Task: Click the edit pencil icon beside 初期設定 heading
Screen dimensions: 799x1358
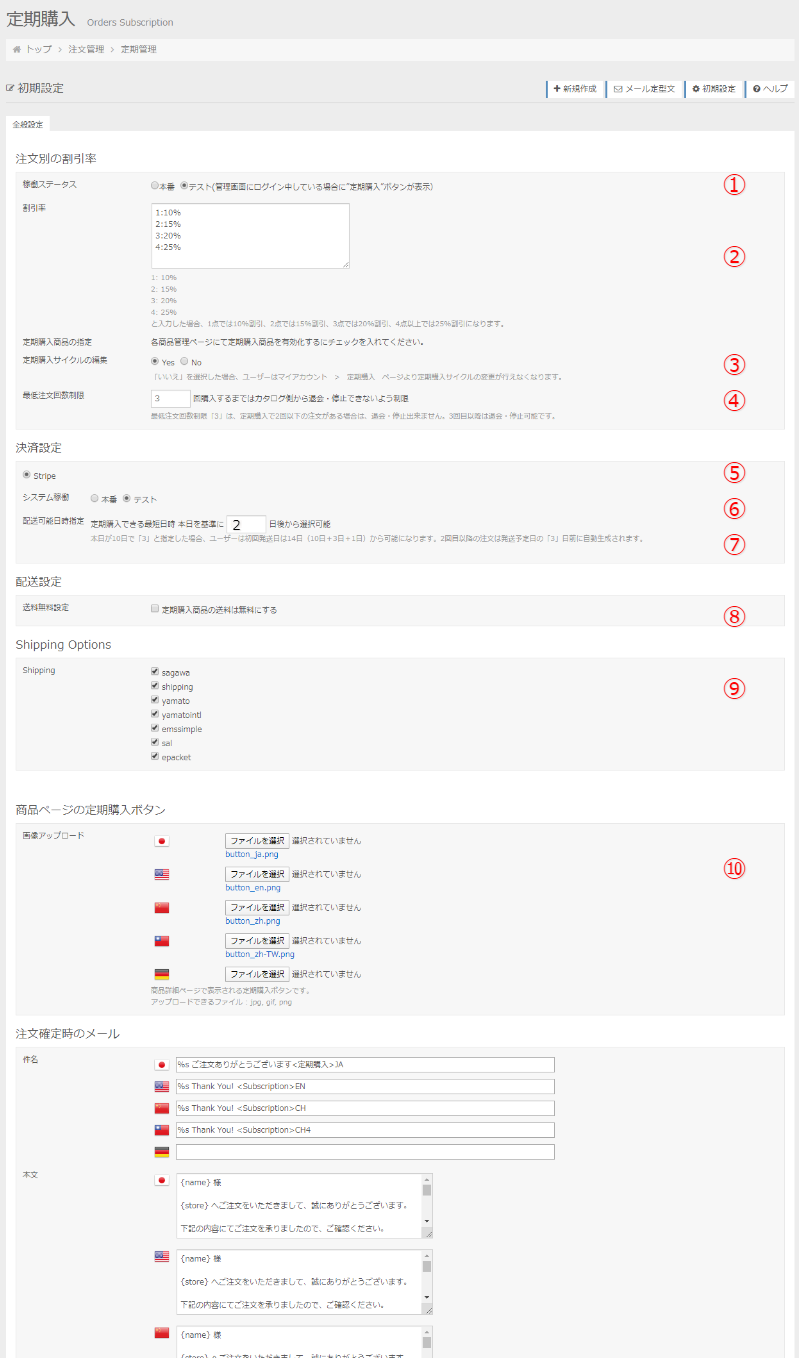Action: tap(11, 89)
